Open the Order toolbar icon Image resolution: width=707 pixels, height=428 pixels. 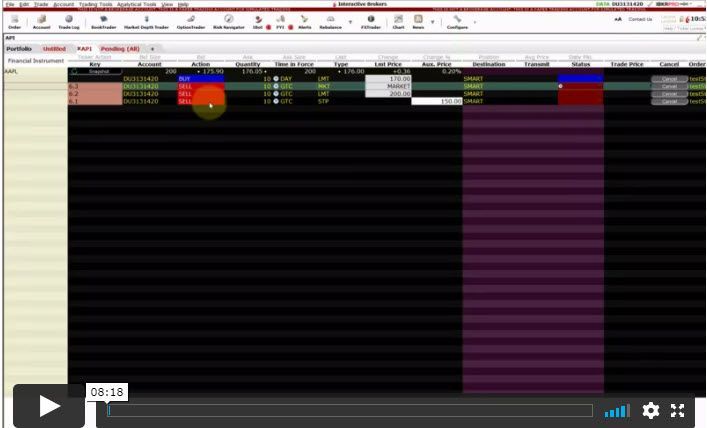14,21
